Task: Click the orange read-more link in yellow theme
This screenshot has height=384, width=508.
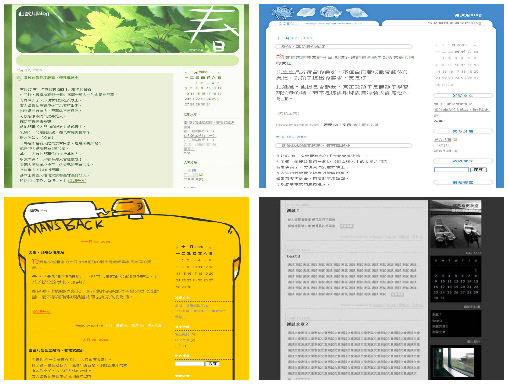Action: 42,312
